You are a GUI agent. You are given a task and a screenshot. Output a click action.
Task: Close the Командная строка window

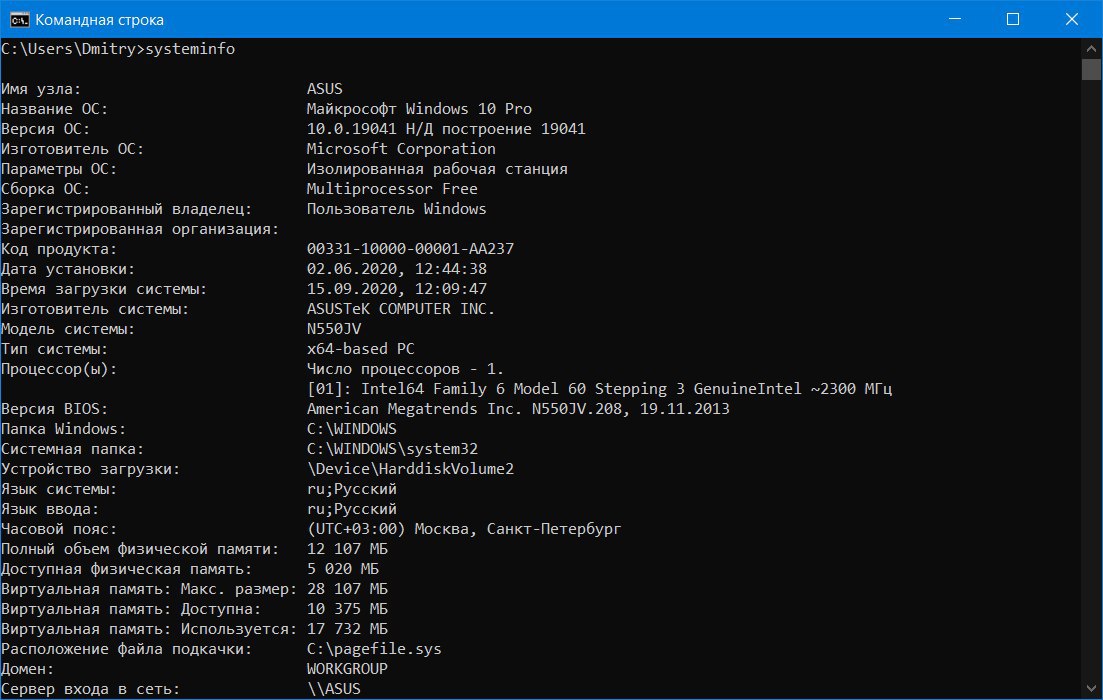click(x=1071, y=19)
